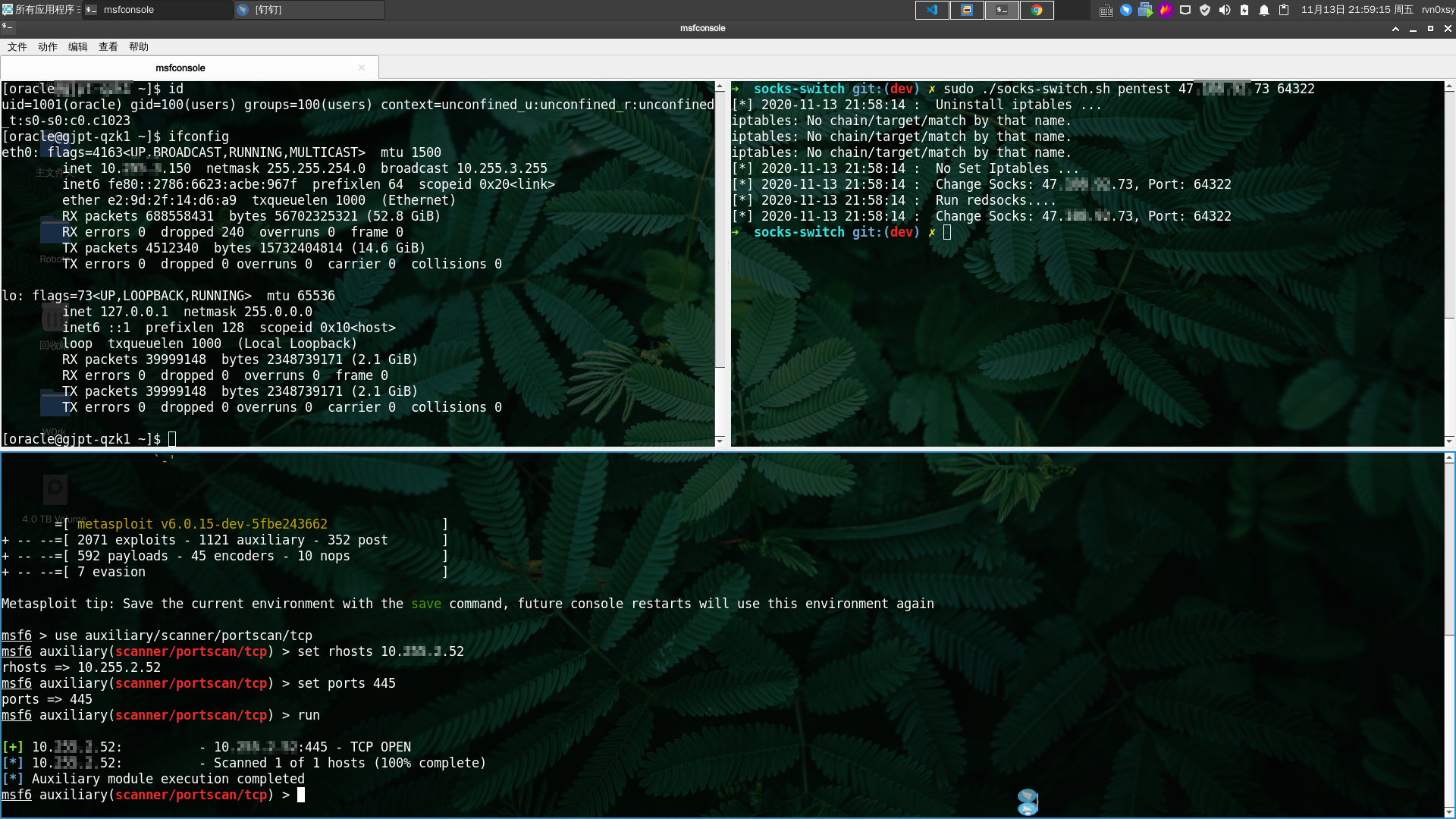Open the 编辑 menu
Image resolution: width=1456 pixels, height=819 pixels.
[x=78, y=47]
